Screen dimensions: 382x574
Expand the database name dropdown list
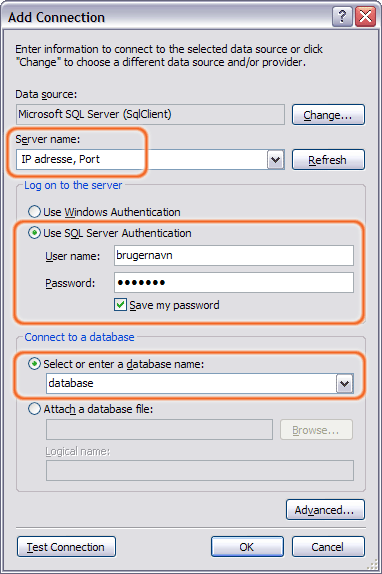pos(345,384)
